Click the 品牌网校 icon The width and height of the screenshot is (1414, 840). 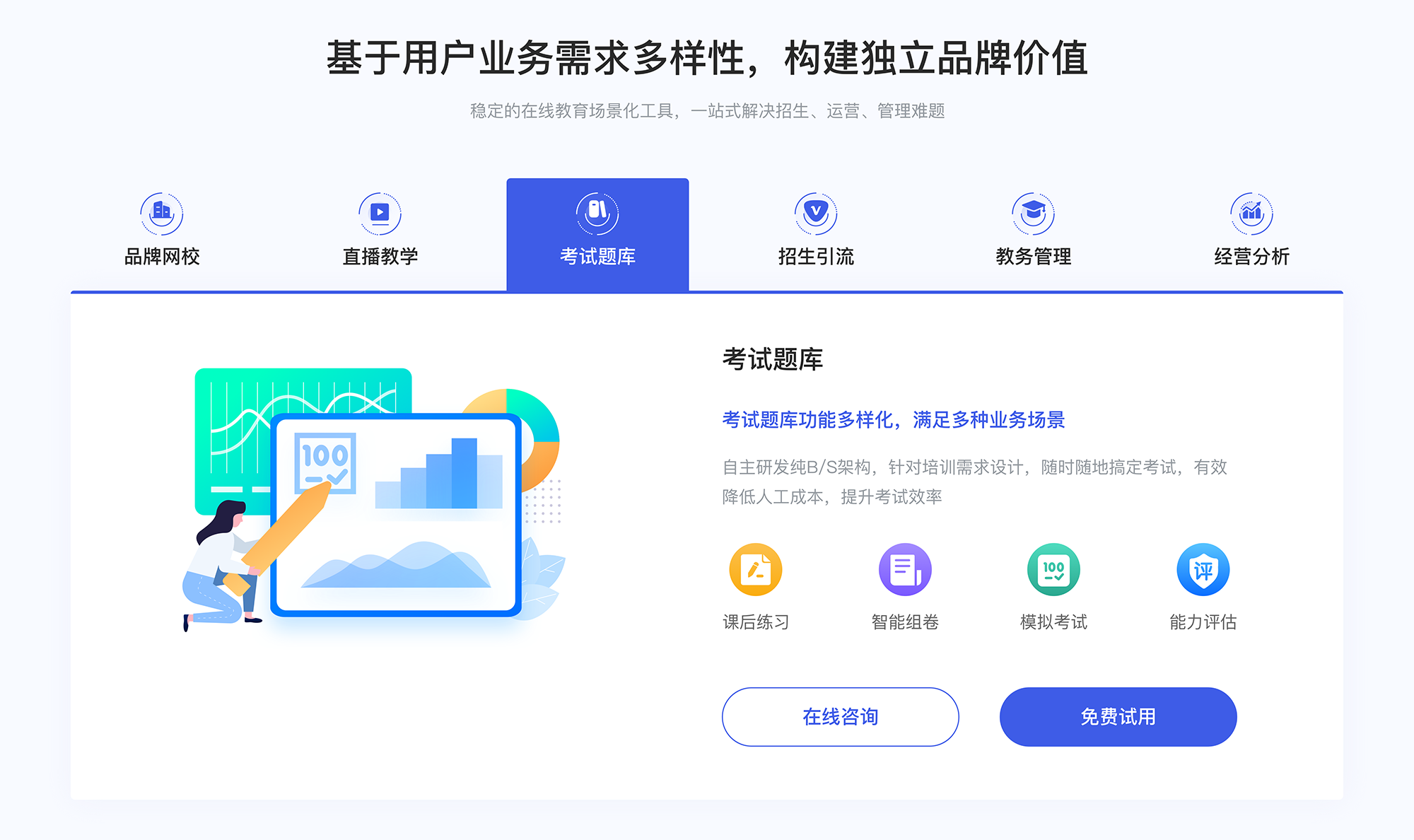click(x=160, y=210)
